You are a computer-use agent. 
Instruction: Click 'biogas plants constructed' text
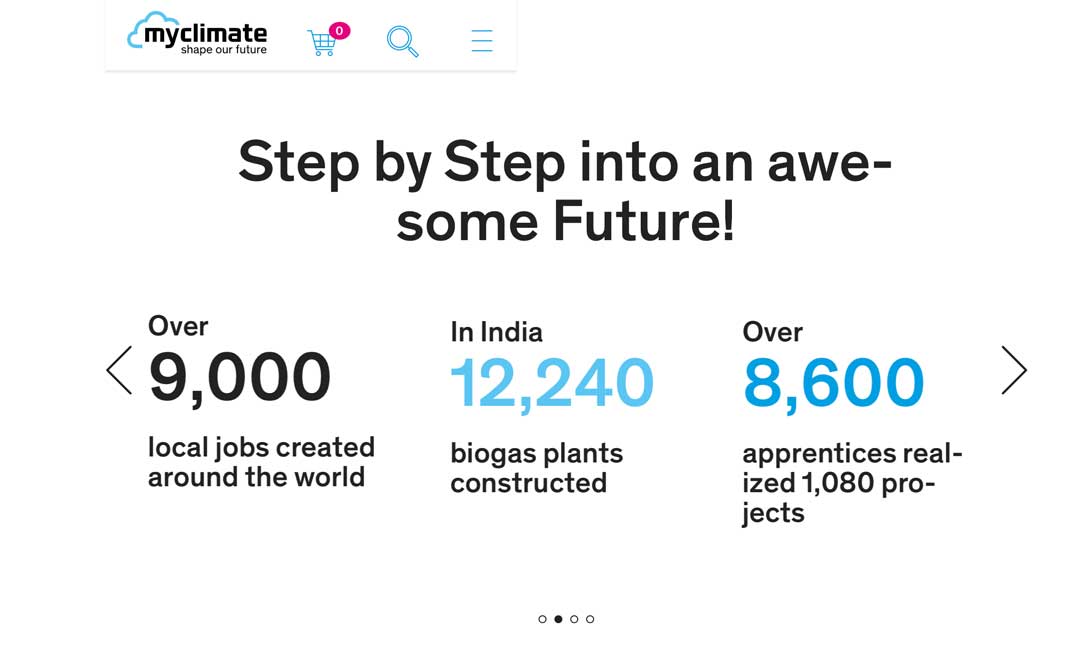537,468
